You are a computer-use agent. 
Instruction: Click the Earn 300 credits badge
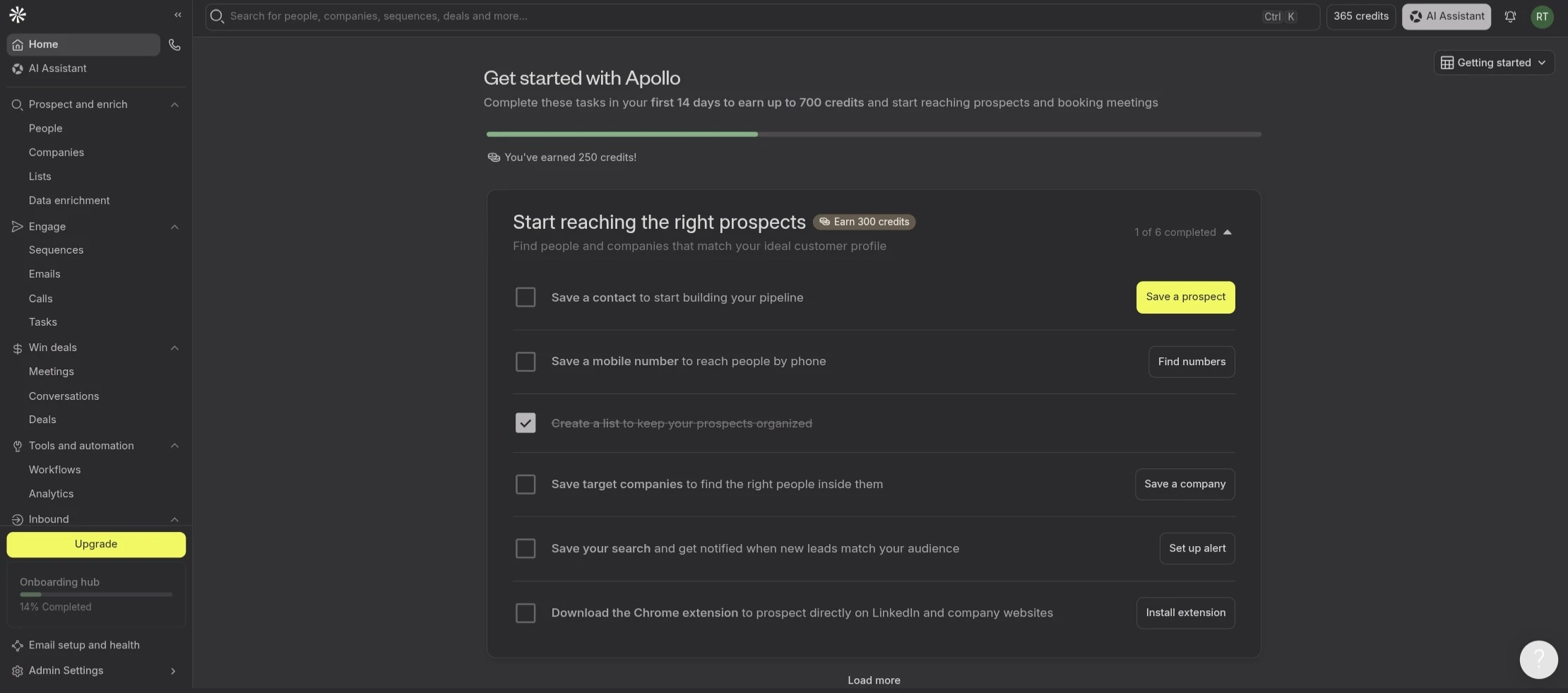[x=864, y=222]
